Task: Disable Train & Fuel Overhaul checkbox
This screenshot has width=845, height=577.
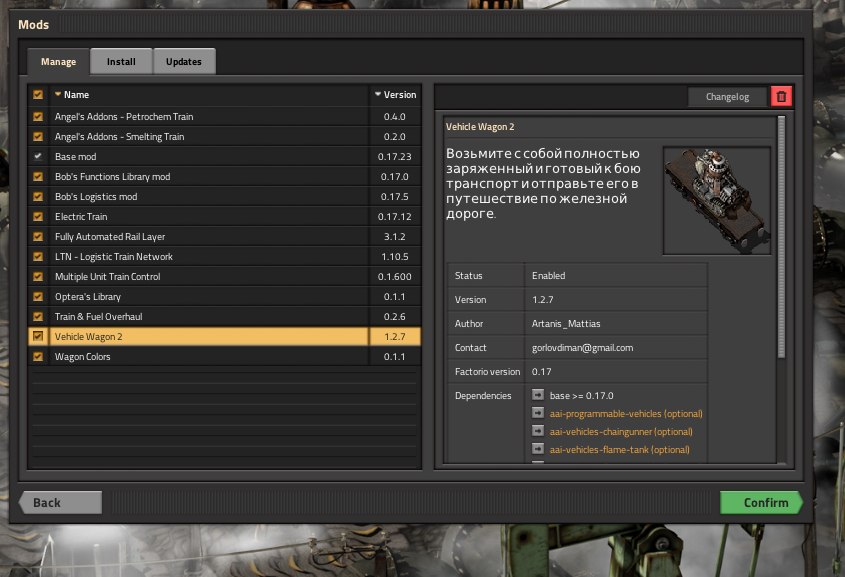Action: [x=38, y=316]
